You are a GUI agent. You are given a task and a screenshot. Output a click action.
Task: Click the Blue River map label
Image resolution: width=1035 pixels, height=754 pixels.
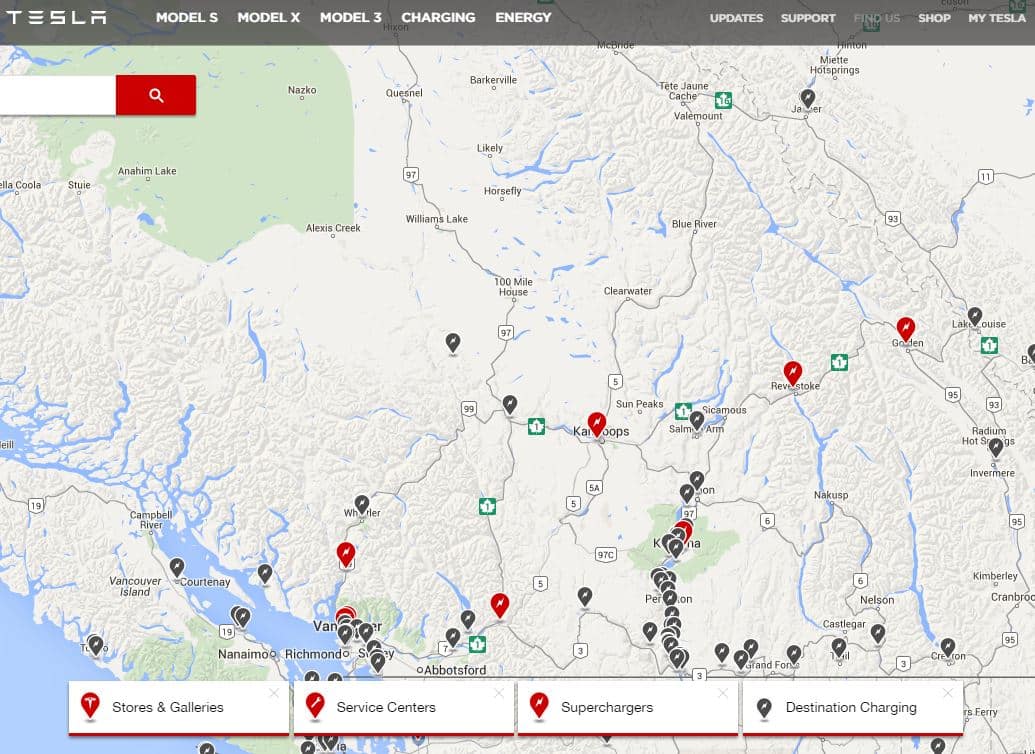pyautogui.click(x=694, y=224)
